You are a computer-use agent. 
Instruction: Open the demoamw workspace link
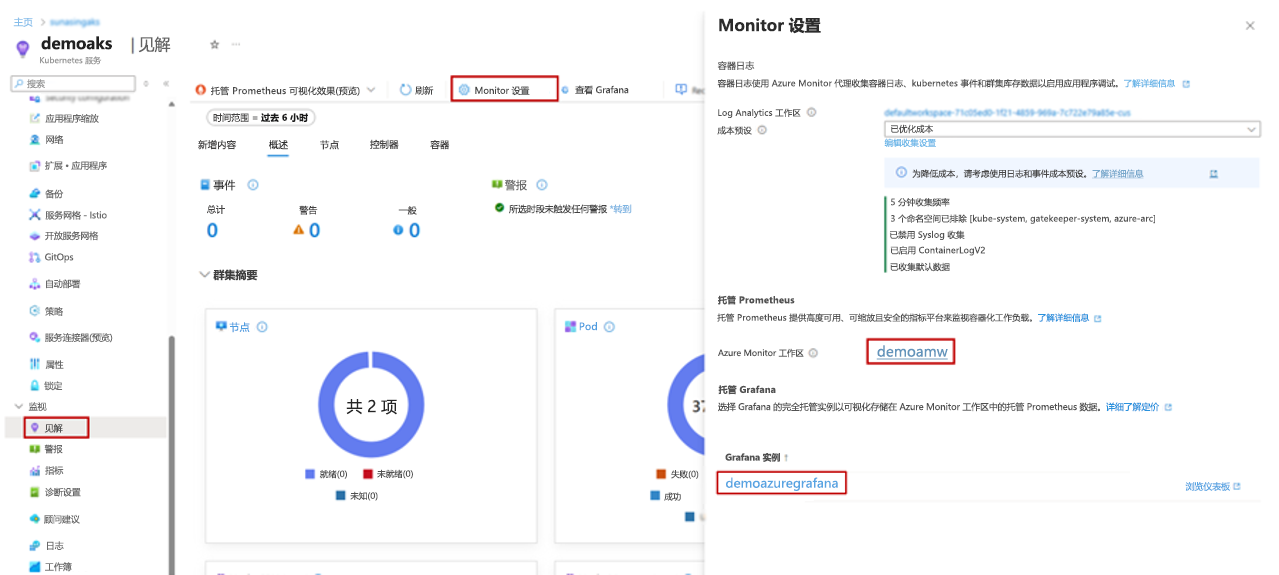pos(911,352)
